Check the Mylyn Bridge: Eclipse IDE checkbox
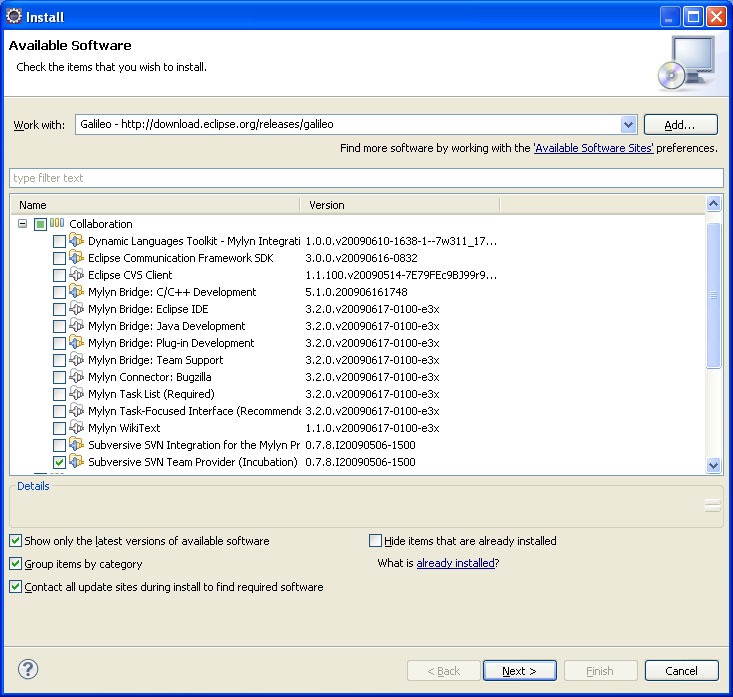The width and height of the screenshot is (733, 697). [x=59, y=309]
